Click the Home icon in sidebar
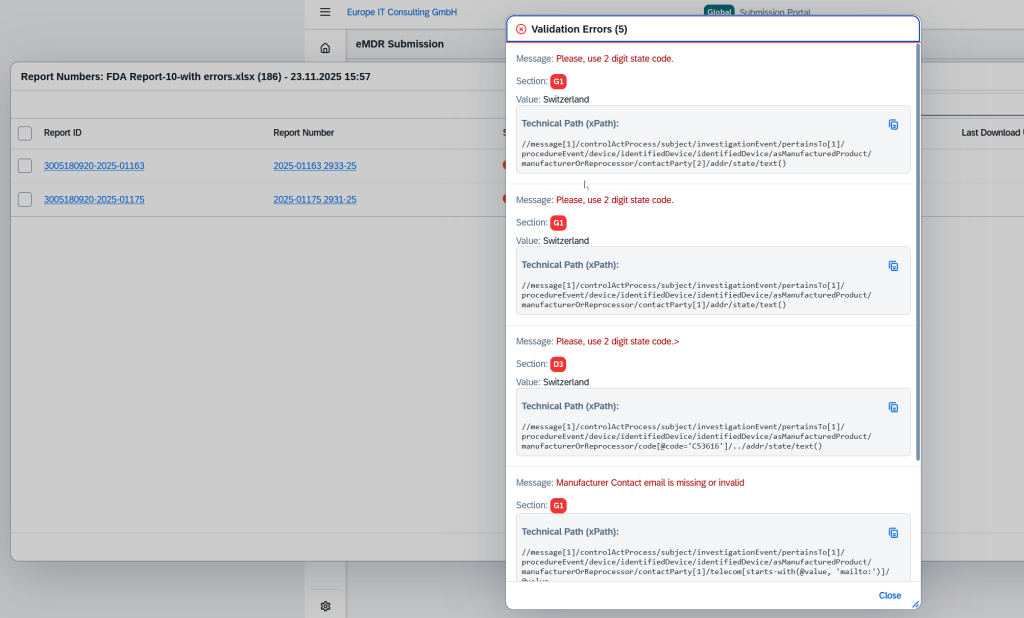The image size is (1024, 618). pos(325,48)
